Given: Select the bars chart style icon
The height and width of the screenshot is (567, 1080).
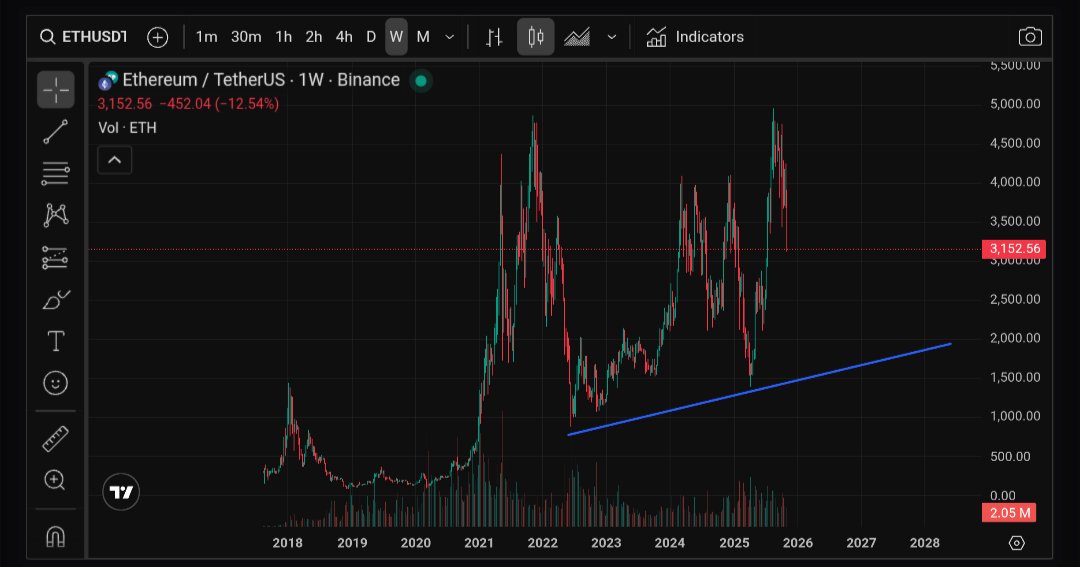Looking at the screenshot, I should (x=494, y=37).
